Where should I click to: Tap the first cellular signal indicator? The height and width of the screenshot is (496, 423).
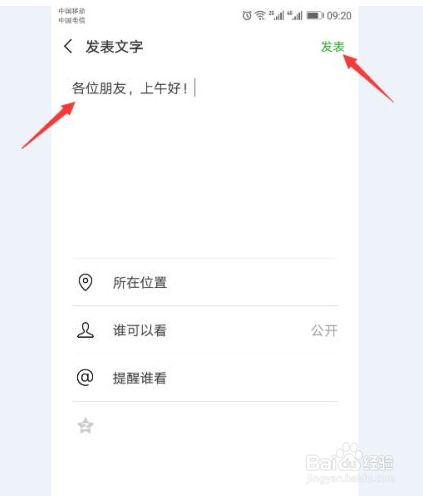(x=277, y=15)
